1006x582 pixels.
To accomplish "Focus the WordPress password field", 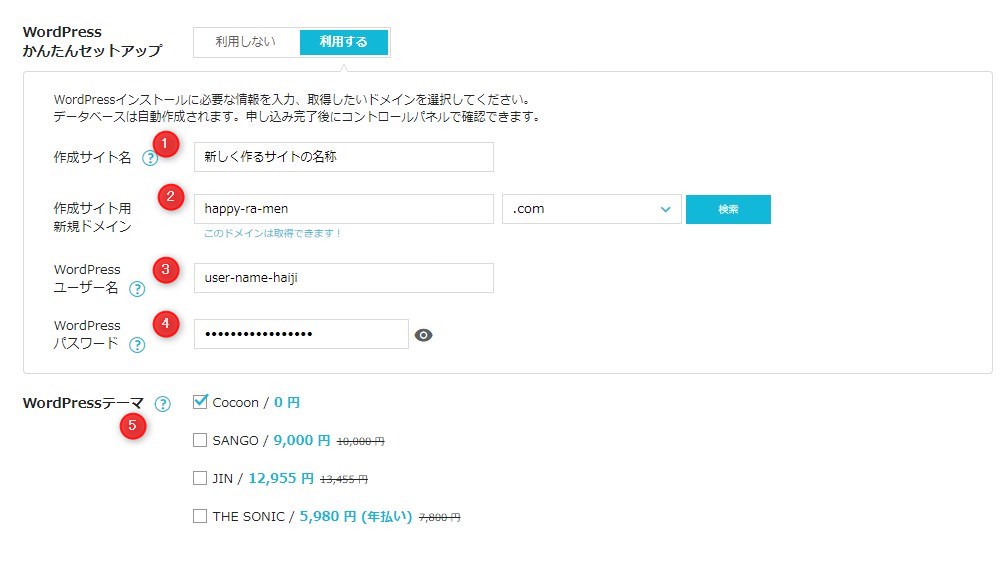I will 302,334.
